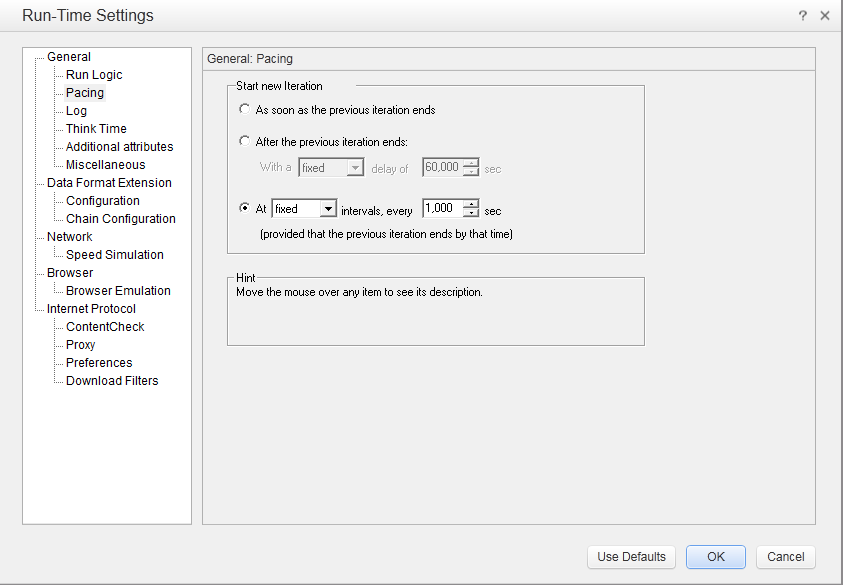Open Think Time settings
843x585 pixels.
coord(96,129)
